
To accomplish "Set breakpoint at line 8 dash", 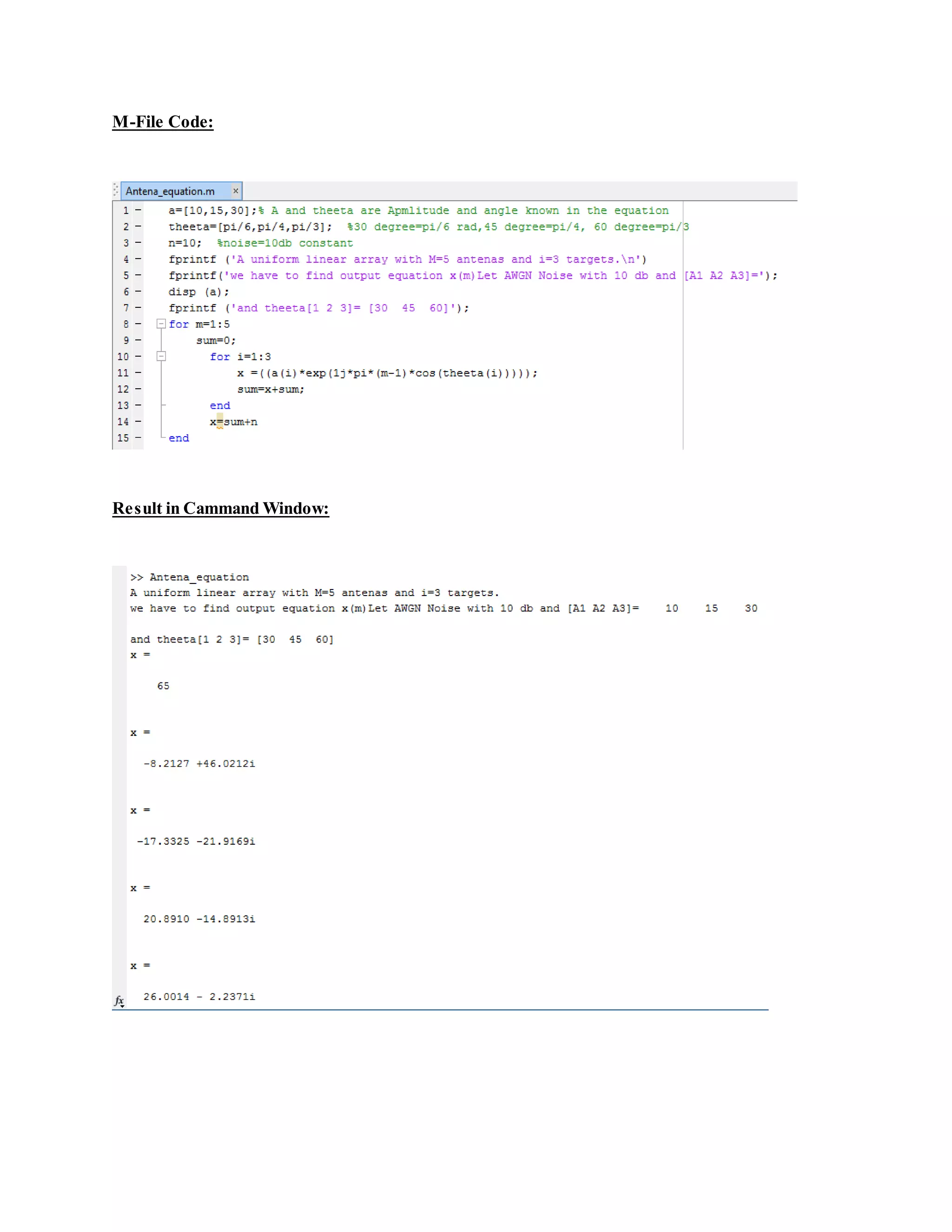I will [x=138, y=324].
